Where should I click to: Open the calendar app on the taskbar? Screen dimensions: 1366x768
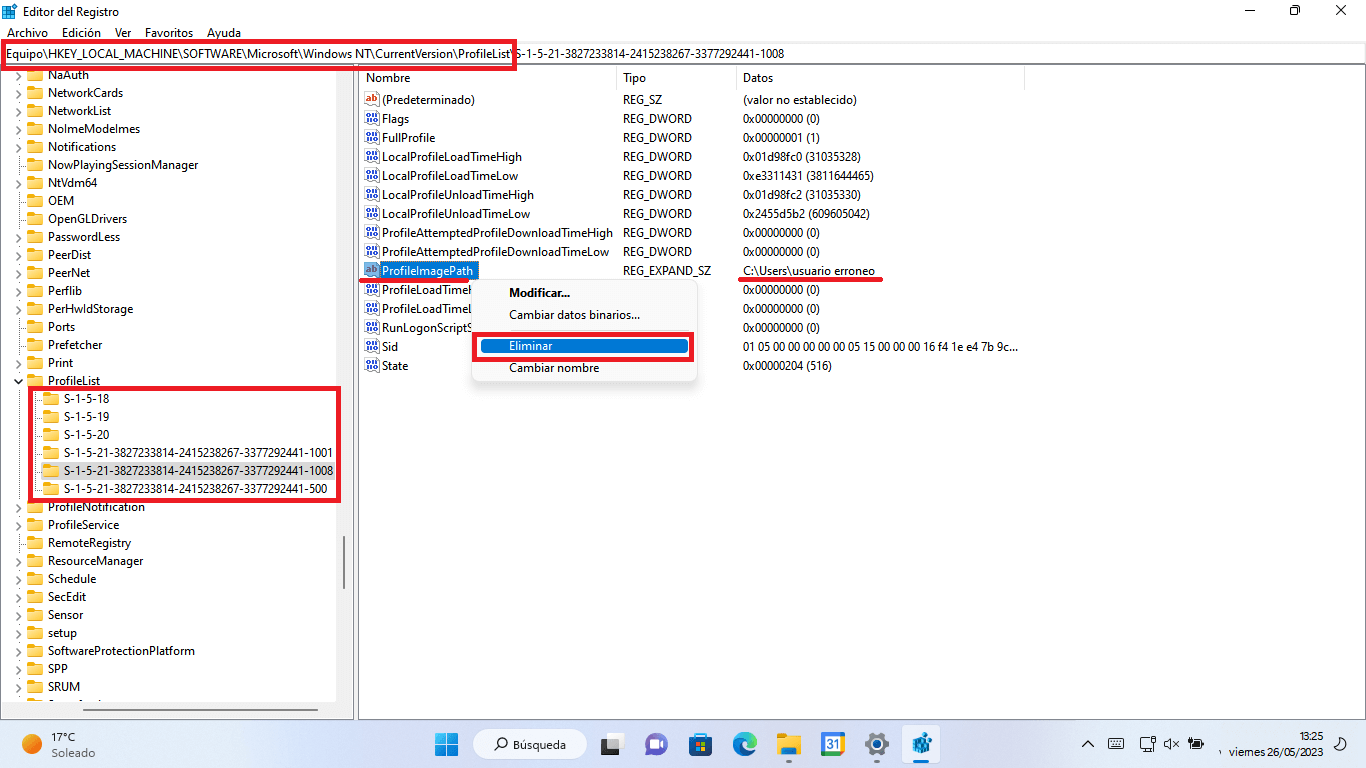(833, 744)
